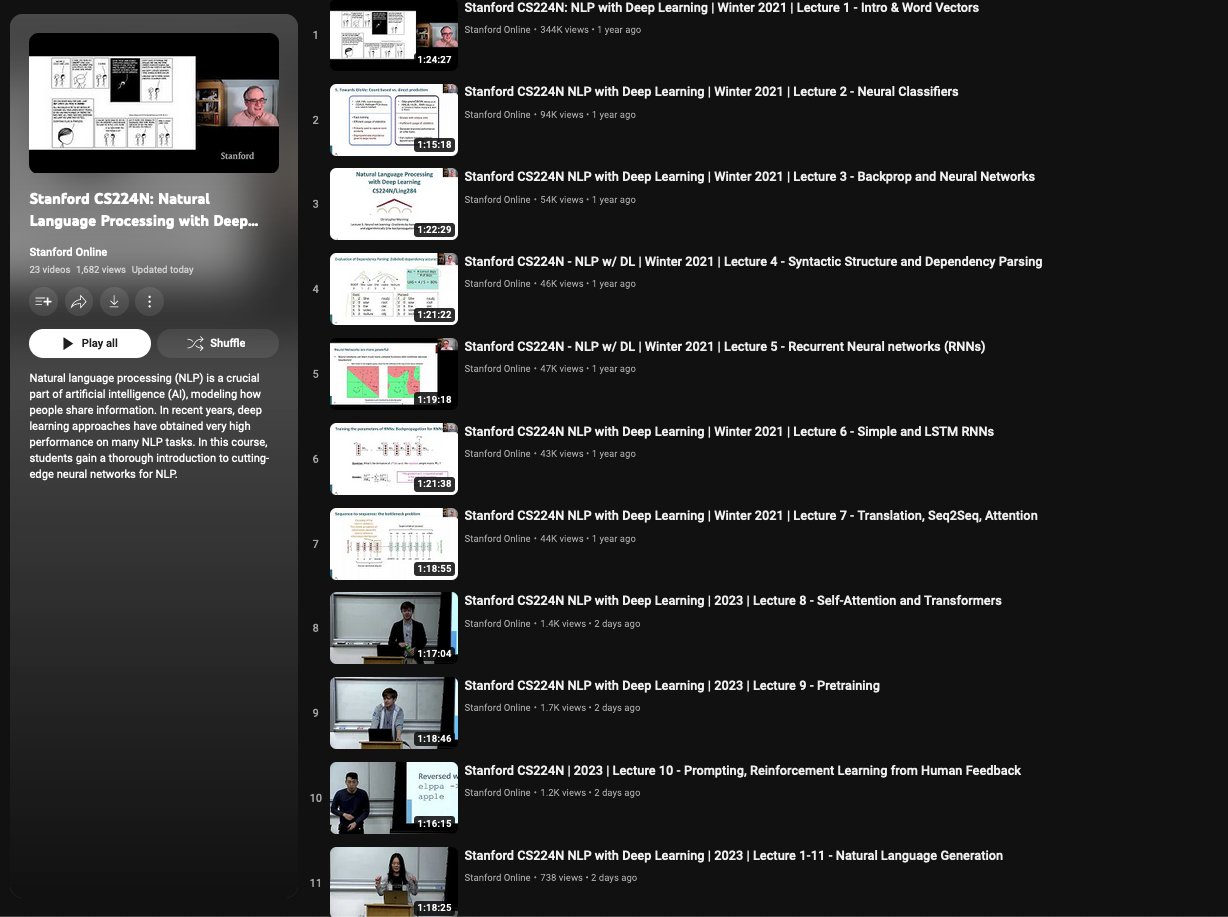Open playlist title Stanford CS224N: Natural Language Processing
The image size is (1228, 917).
(x=144, y=209)
